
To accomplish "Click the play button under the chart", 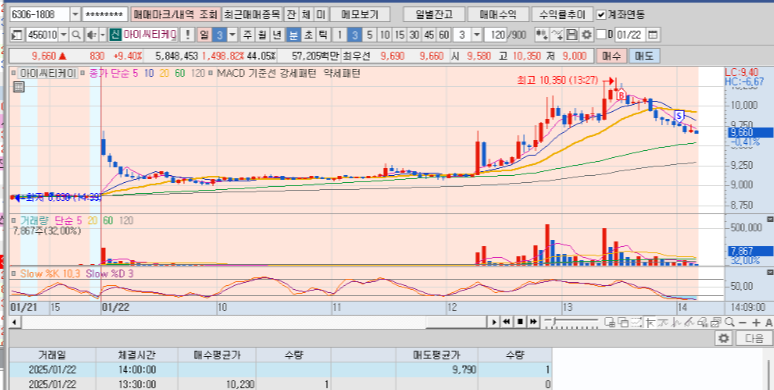I will (494, 322).
